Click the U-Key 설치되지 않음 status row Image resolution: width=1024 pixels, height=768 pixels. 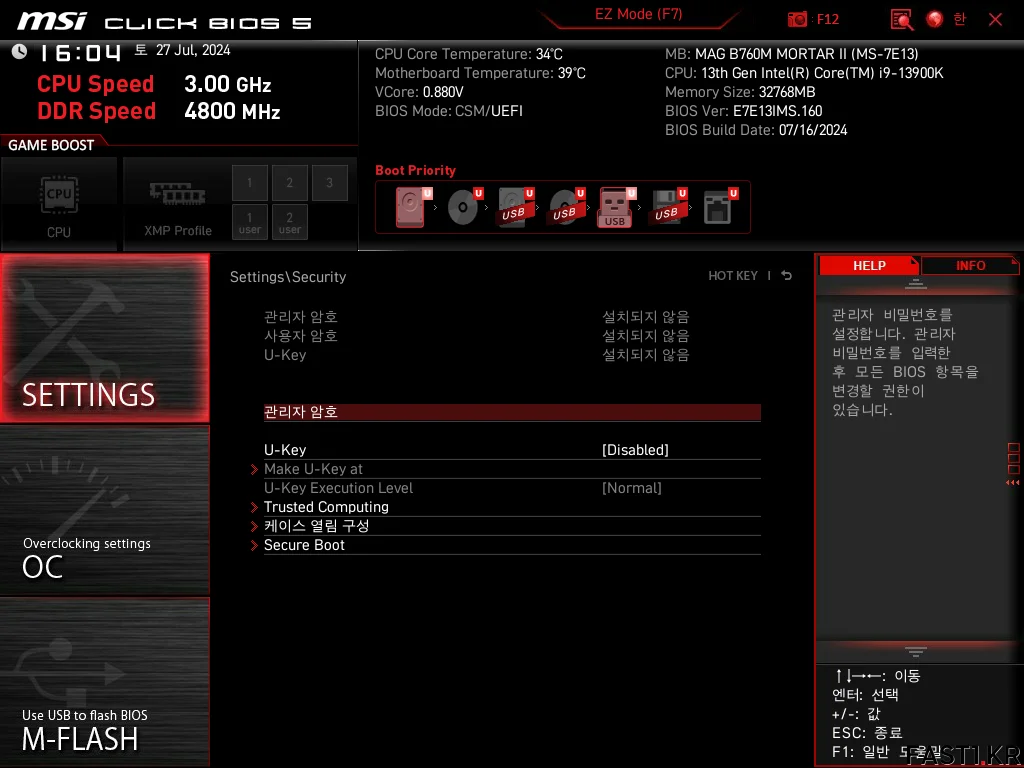(477, 355)
